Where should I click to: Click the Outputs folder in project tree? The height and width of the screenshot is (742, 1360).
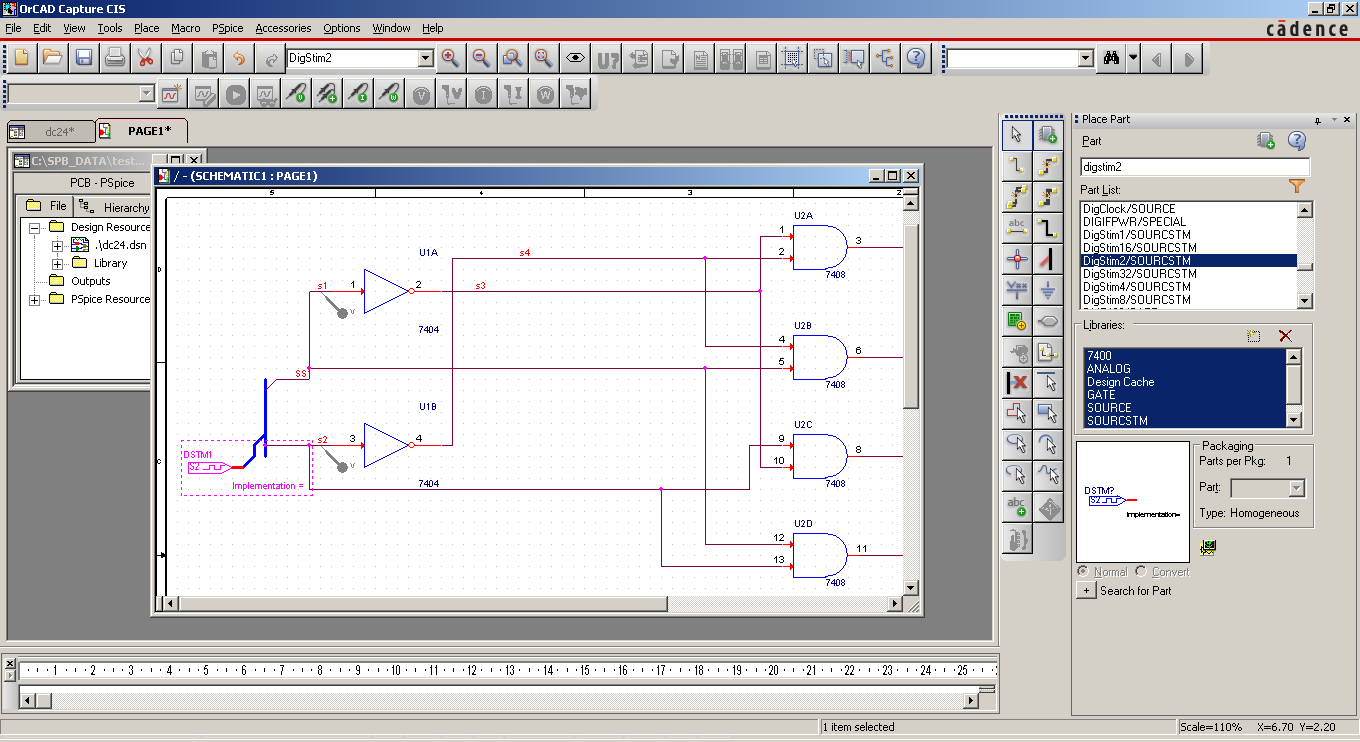78,281
